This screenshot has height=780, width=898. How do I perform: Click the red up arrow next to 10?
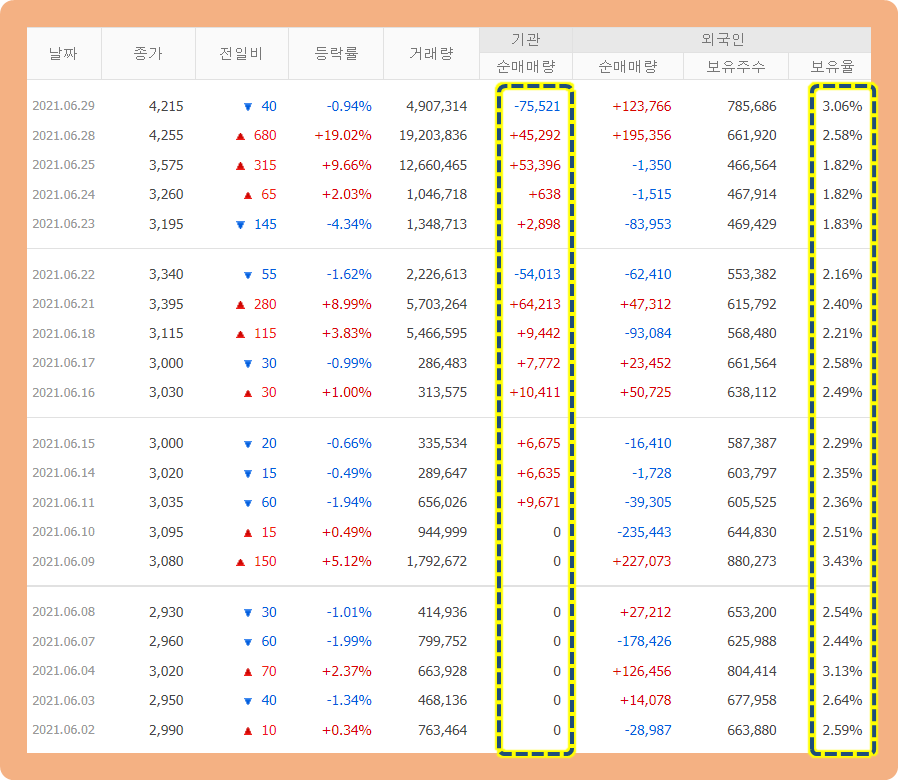pyautogui.click(x=248, y=731)
